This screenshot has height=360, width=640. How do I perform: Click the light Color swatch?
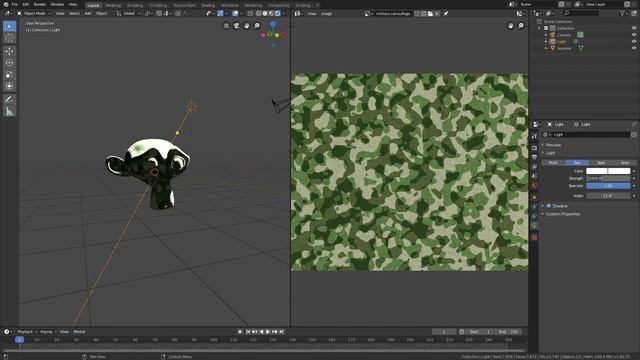[608, 171]
